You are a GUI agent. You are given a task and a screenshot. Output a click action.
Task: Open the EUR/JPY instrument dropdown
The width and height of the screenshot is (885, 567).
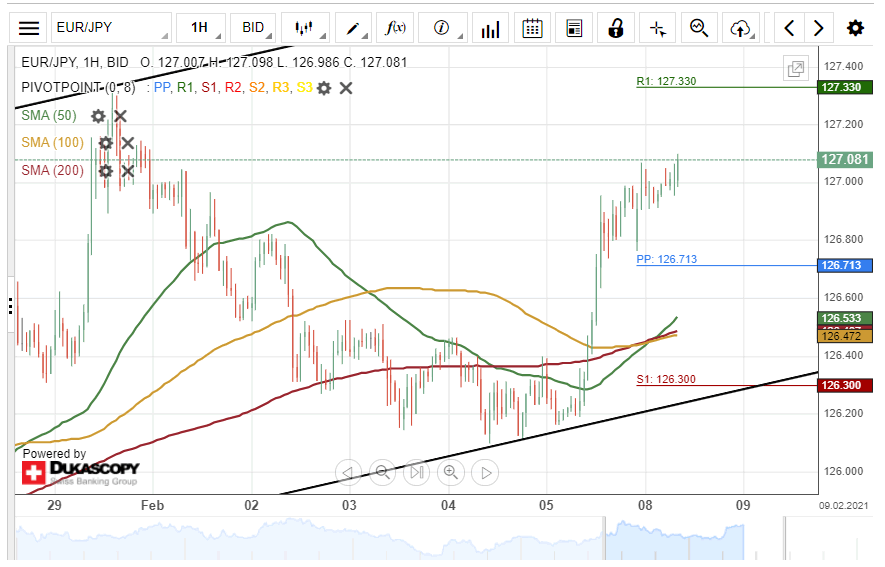108,28
